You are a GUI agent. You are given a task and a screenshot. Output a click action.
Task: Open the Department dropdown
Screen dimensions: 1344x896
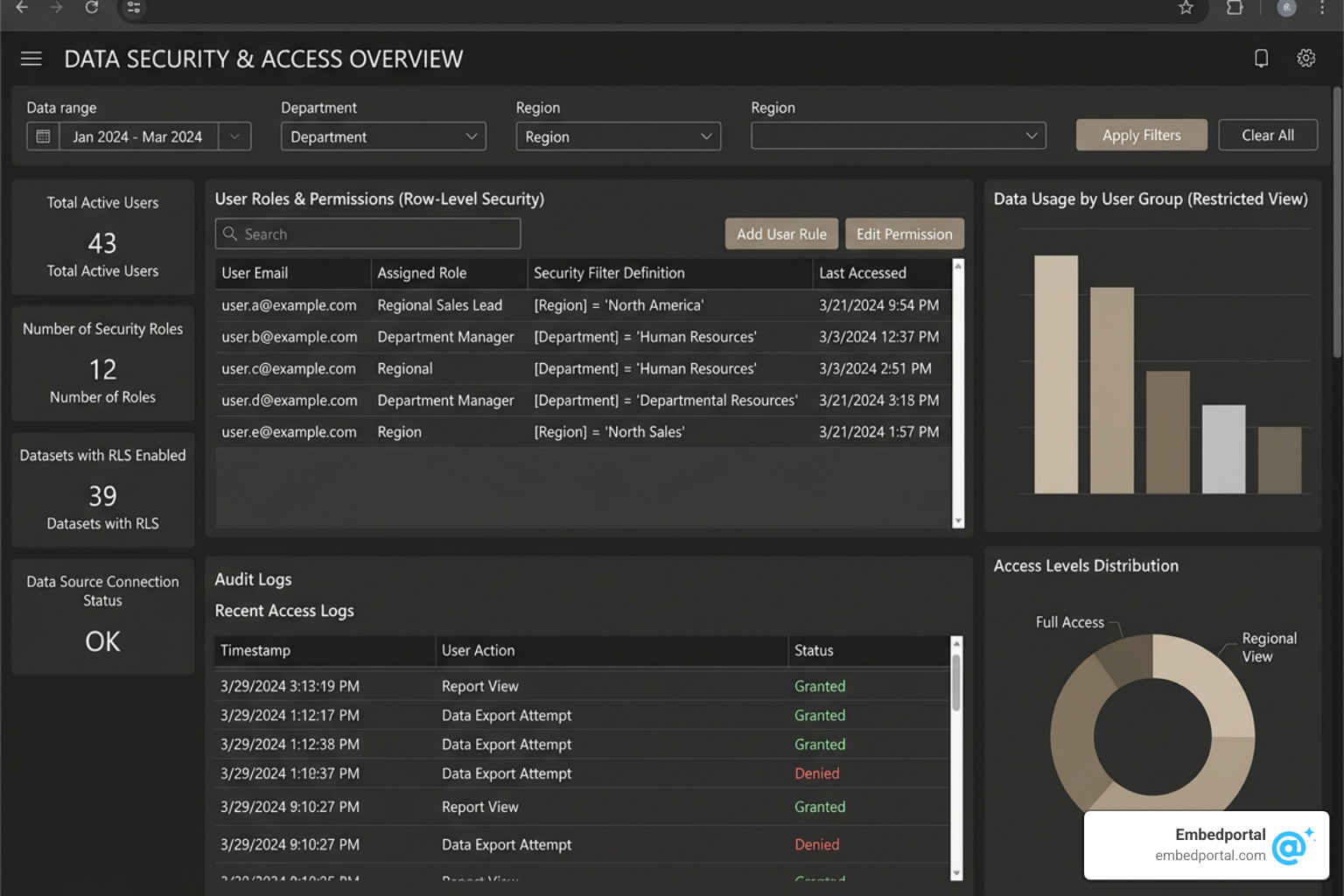(383, 136)
